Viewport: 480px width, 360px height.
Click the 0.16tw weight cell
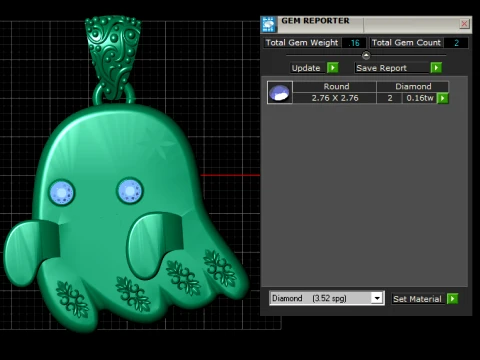[x=420, y=98]
